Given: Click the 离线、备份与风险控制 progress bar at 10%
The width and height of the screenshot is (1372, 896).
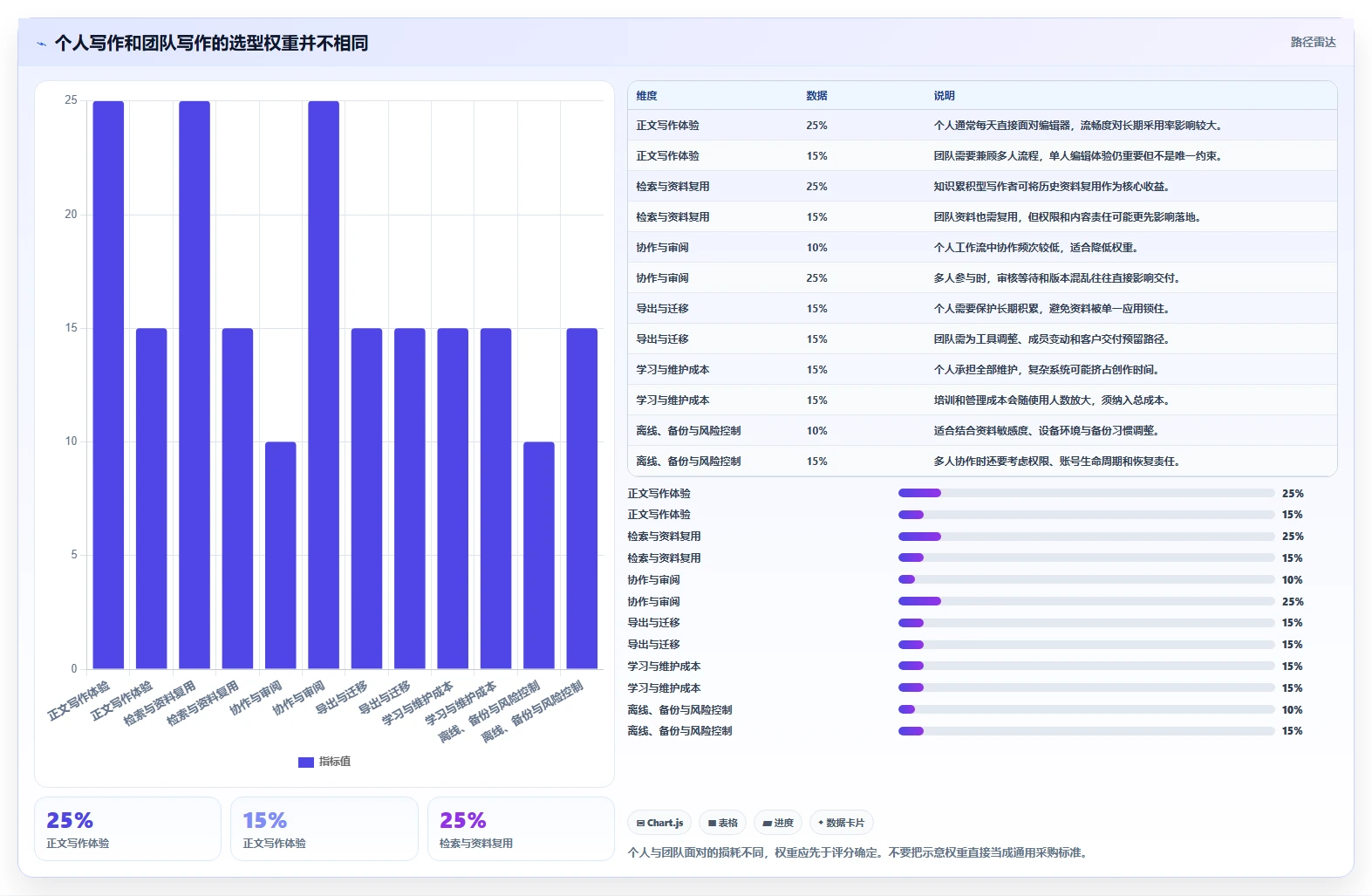Looking at the screenshot, I should pyautogui.click(x=1086, y=709).
